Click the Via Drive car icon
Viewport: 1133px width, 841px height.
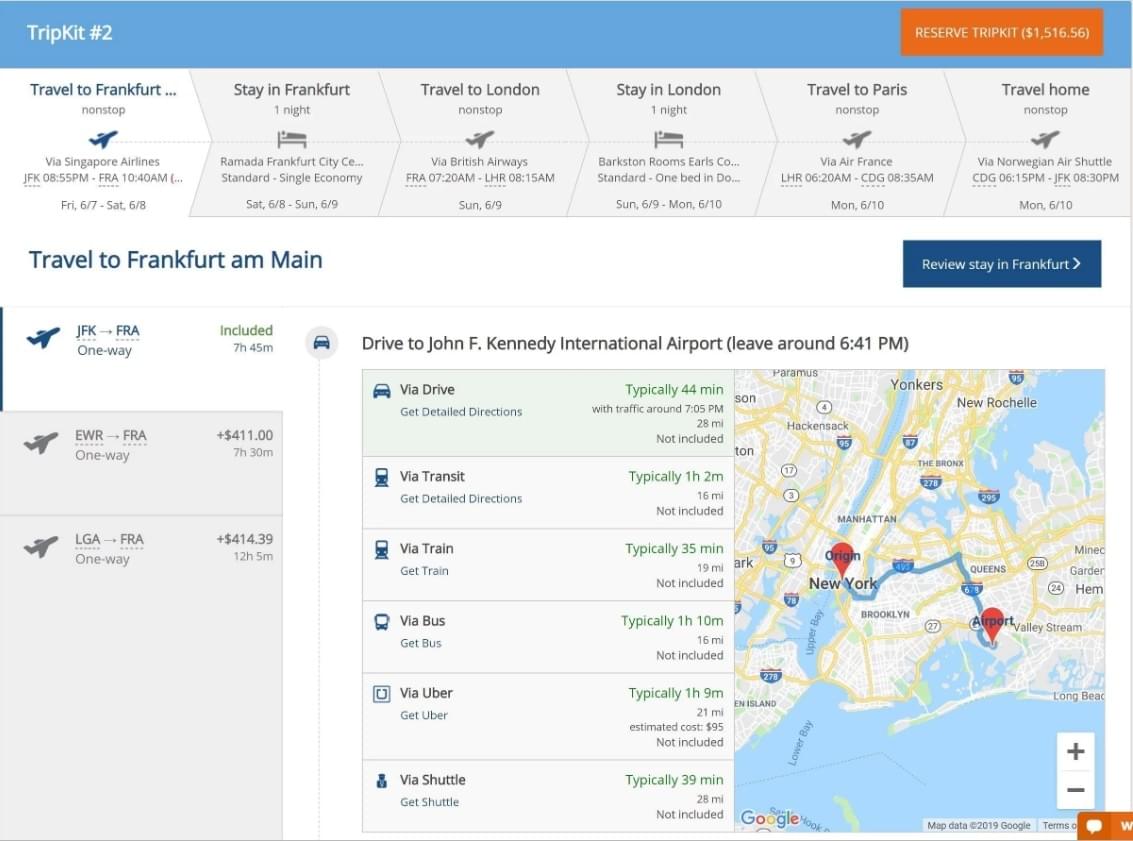point(382,391)
